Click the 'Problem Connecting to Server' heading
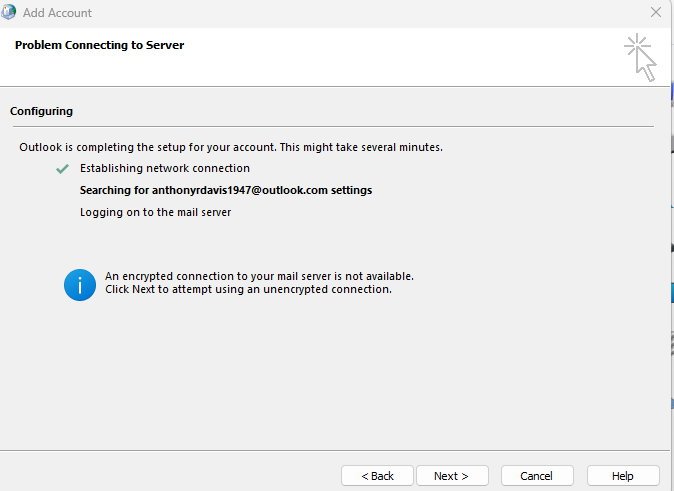674x491 pixels. [99, 45]
